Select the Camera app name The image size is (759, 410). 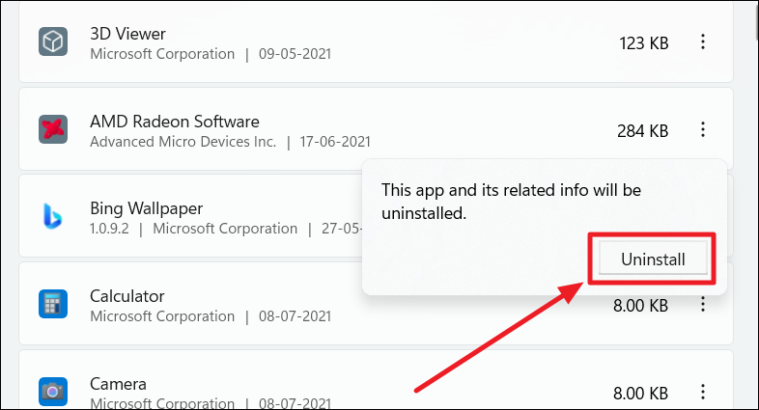(118, 384)
